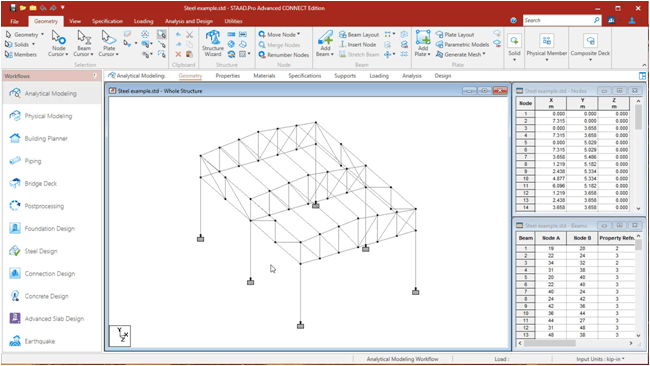Switch to the Loading ribbon tab

pyautogui.click(x=143, y=21)
